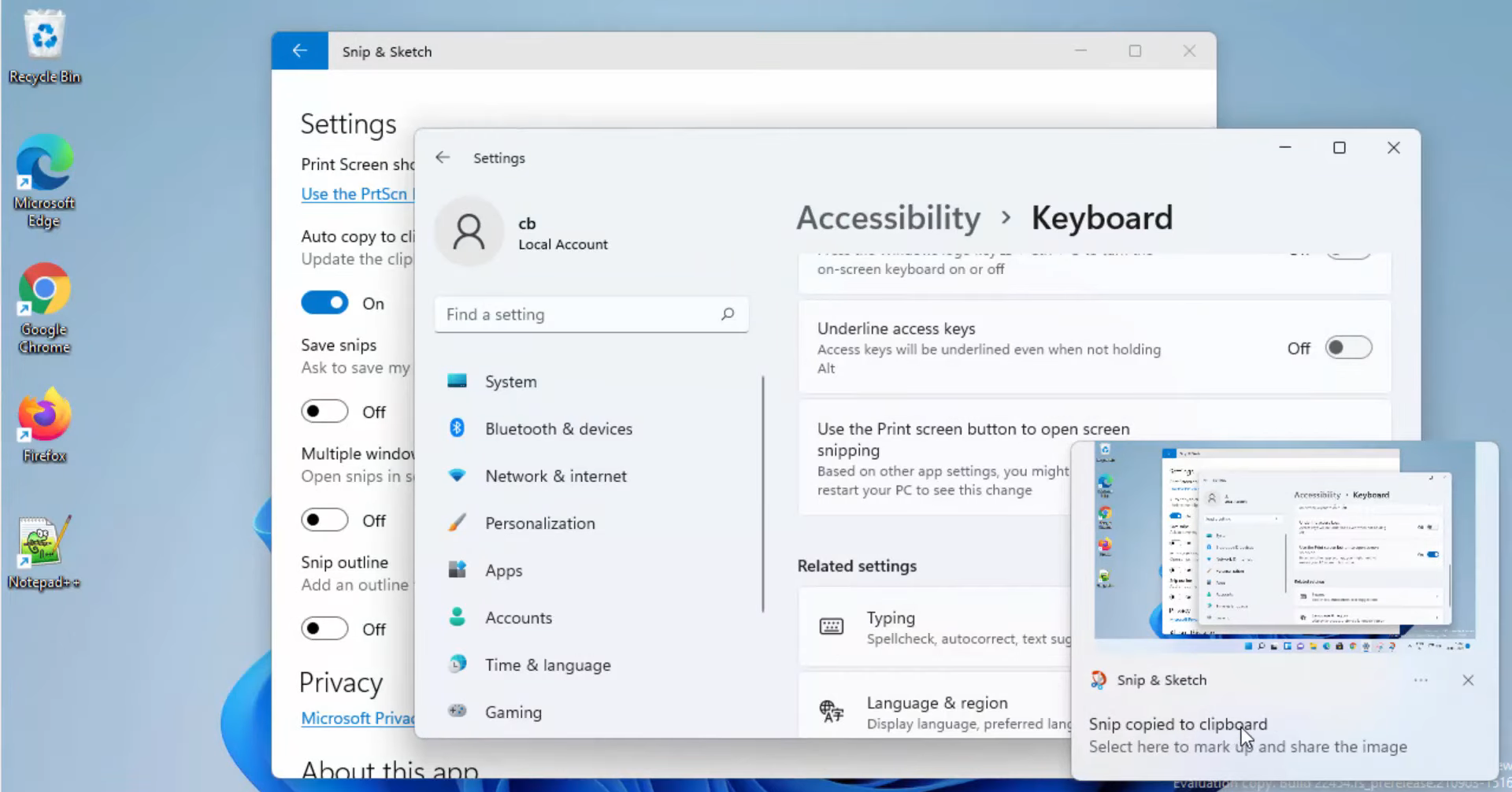Click the Use the PrtScn link

(x=355, y=194)
